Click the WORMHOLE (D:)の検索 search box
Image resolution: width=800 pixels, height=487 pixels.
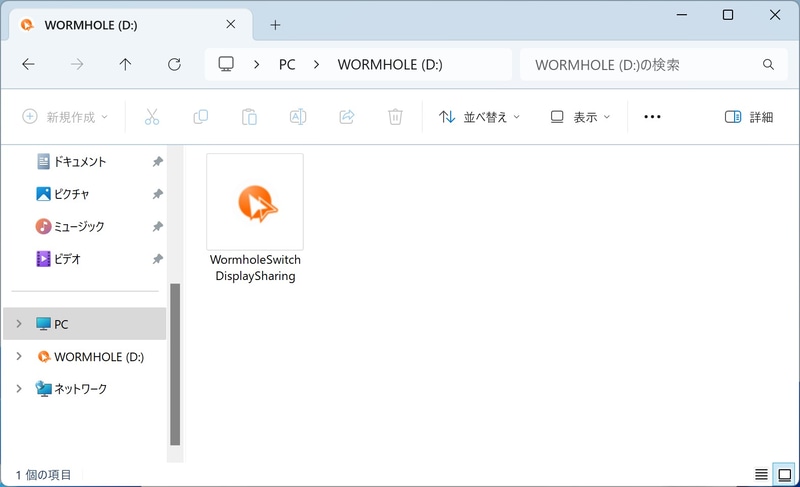(654, 65)
